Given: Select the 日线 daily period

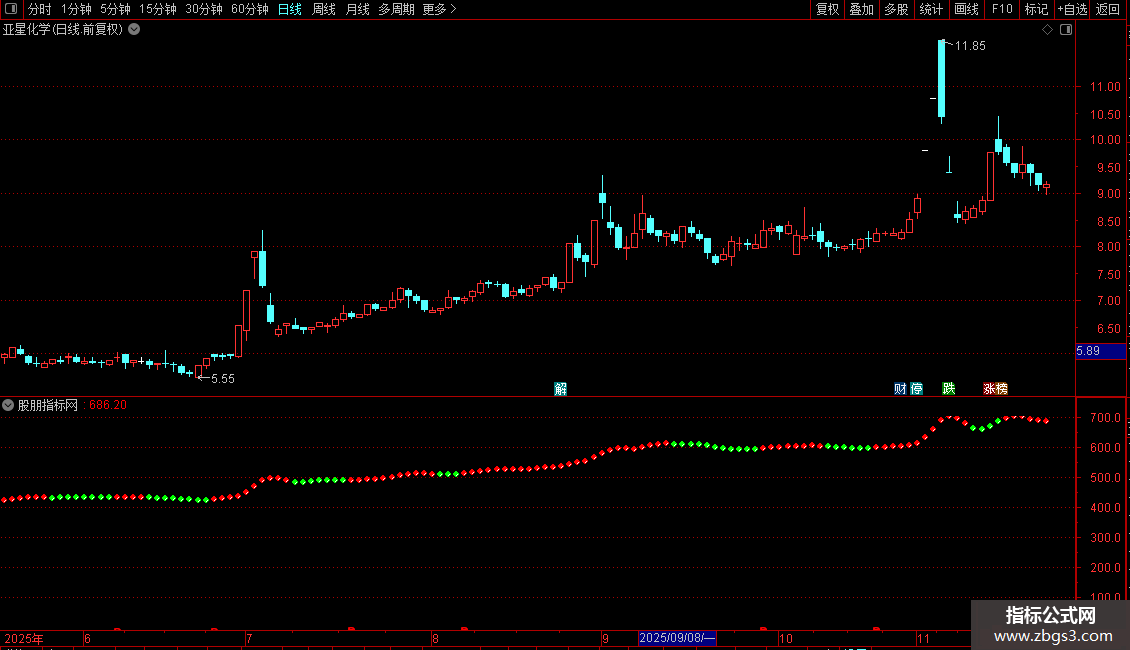Looking at the screenshot, I should pyautogui.click(x=290, y=9).
